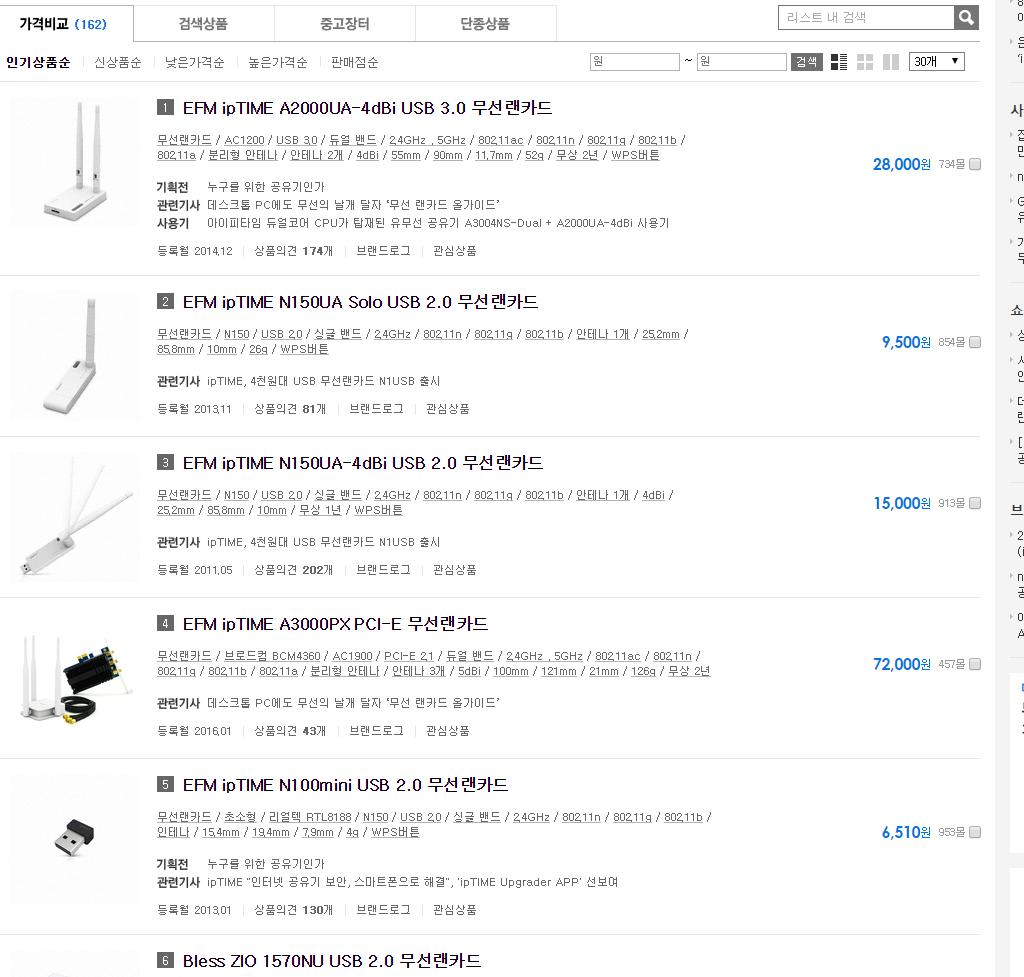Switch to the 중고장터 tab
Viewport: 1024px width, 977px height.
coord(345,24)
